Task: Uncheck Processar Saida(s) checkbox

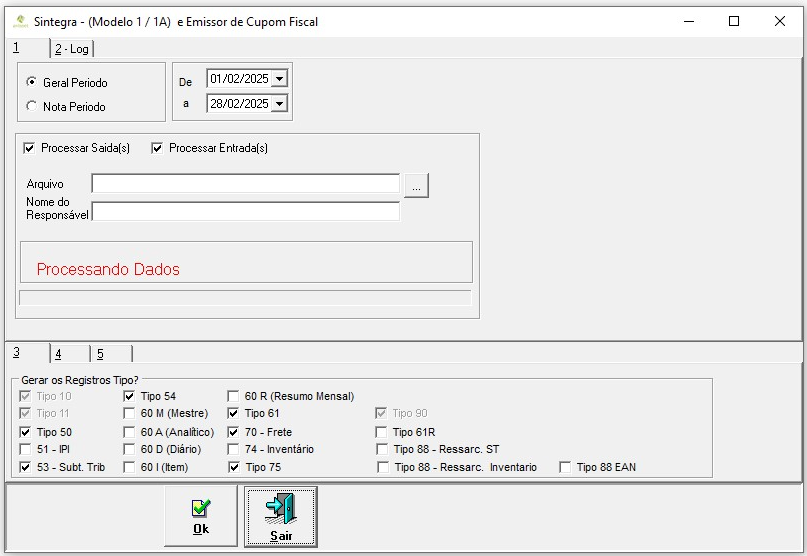Action: click(x=28, y=148)
